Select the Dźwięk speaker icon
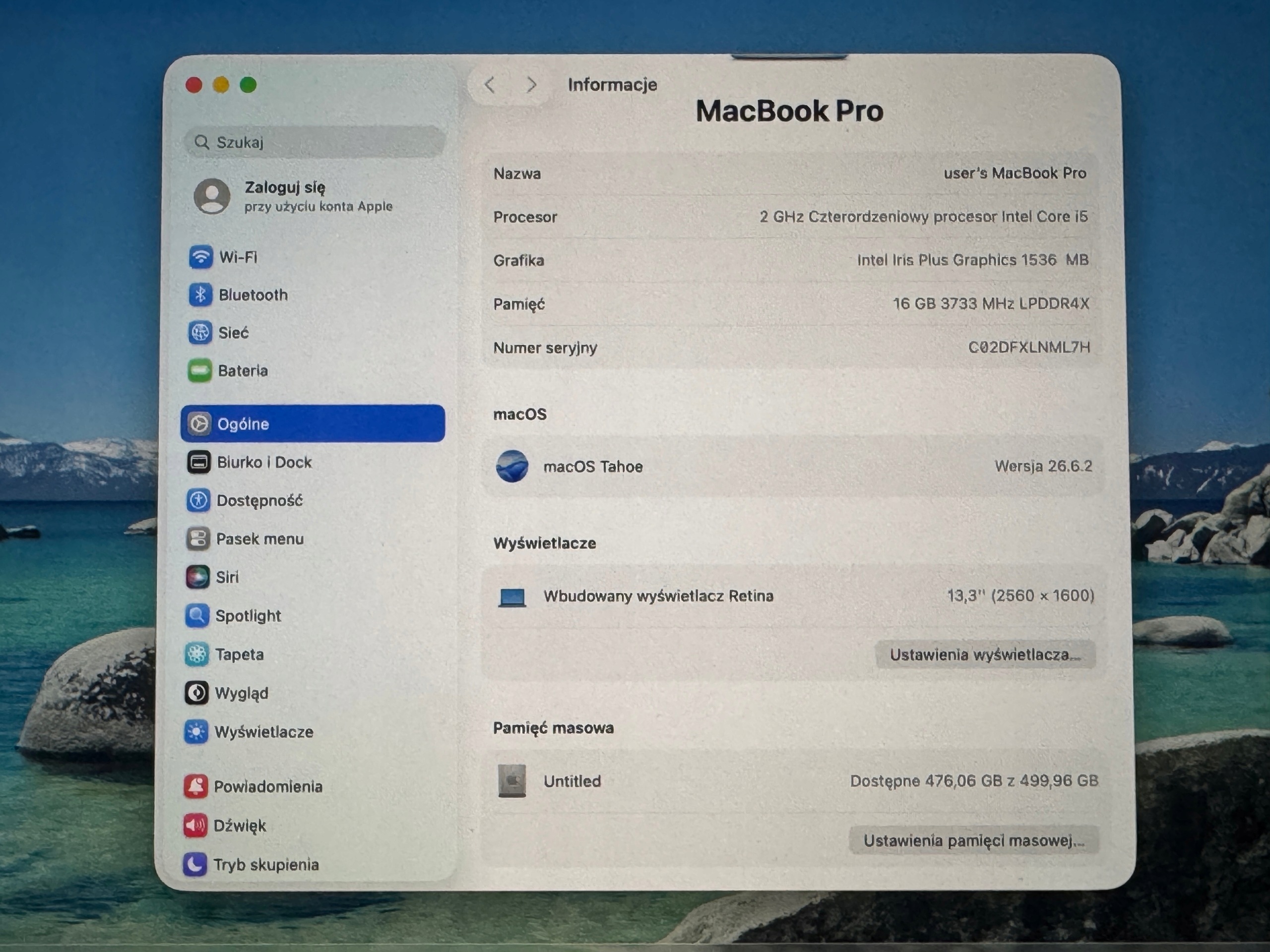This screenshot has width=1270, height=952. 195,825
